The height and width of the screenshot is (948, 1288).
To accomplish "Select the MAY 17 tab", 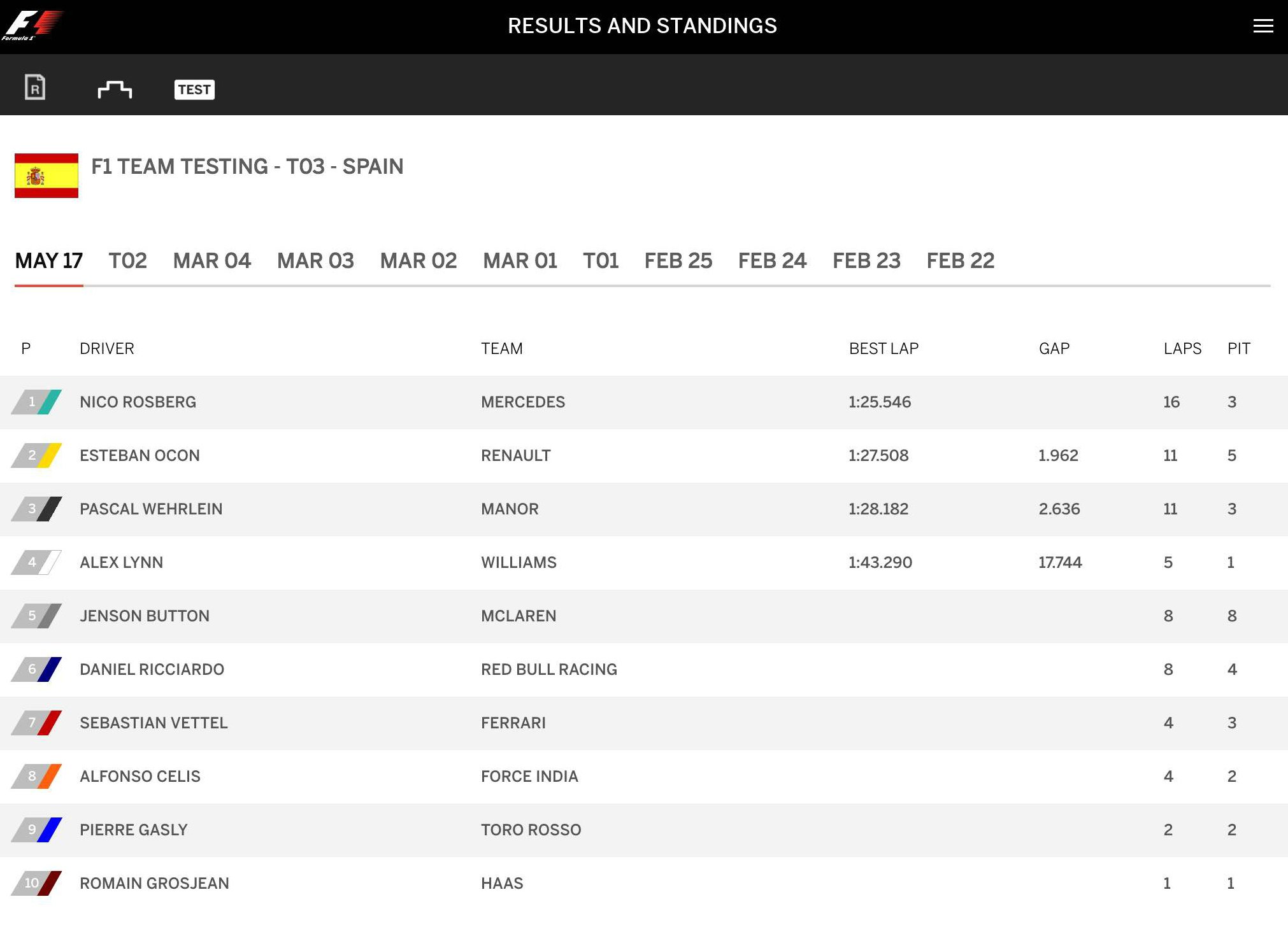I will click(49, 261).
